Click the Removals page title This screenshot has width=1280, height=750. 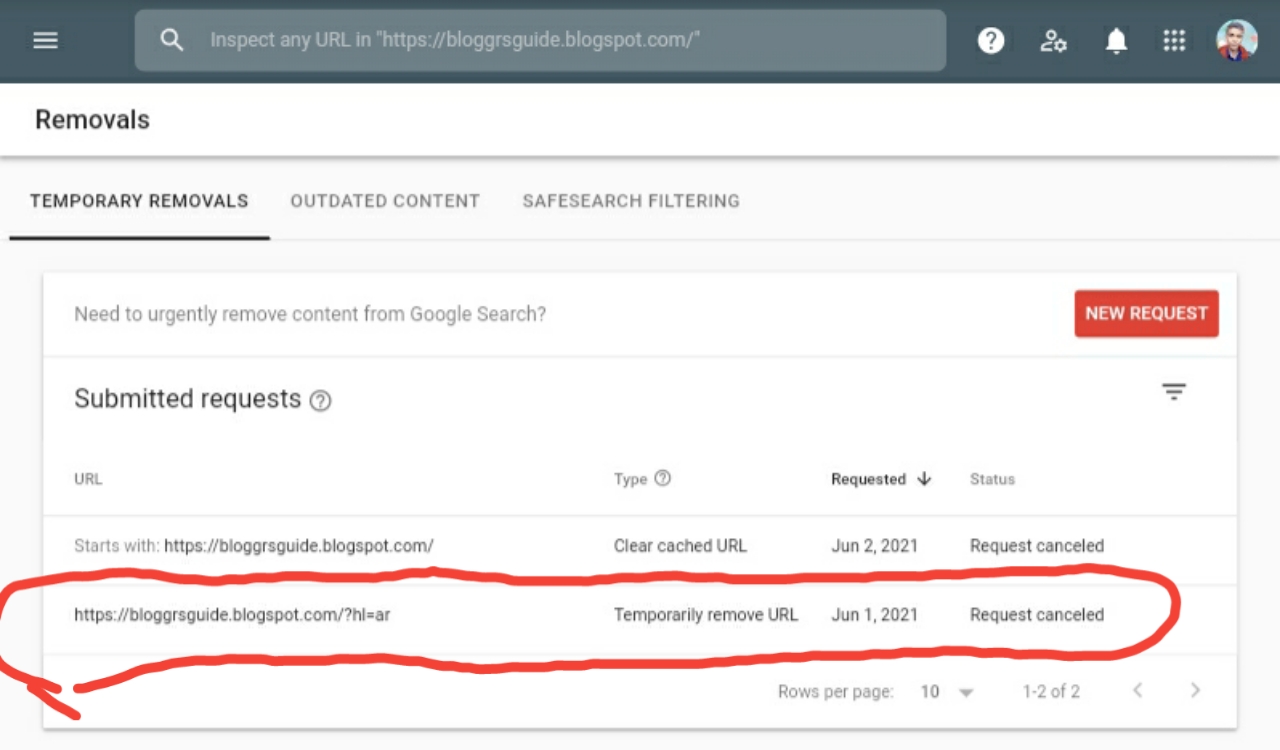click(92, 120)
